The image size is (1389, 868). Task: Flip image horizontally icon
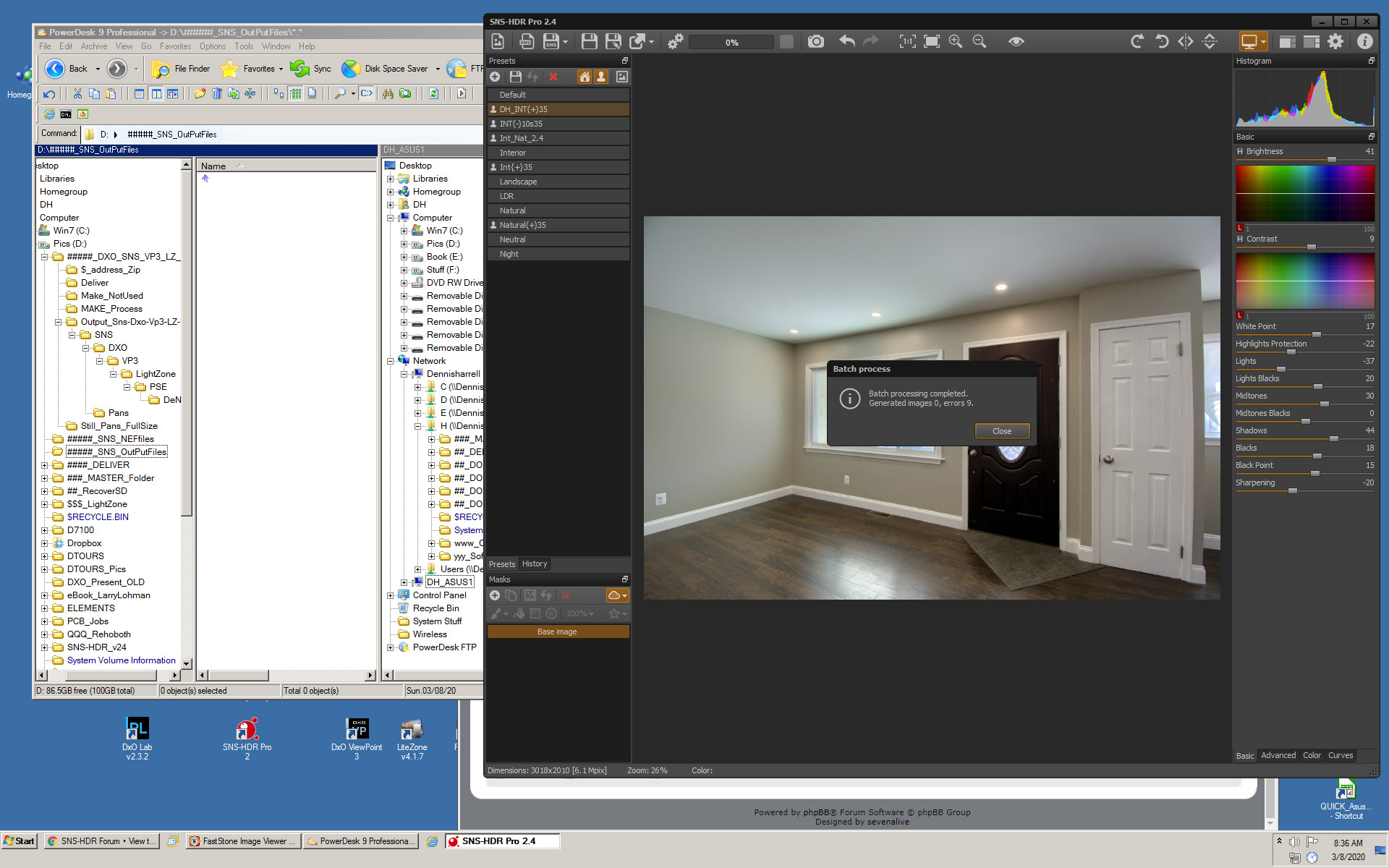[x=1186, y=42]
